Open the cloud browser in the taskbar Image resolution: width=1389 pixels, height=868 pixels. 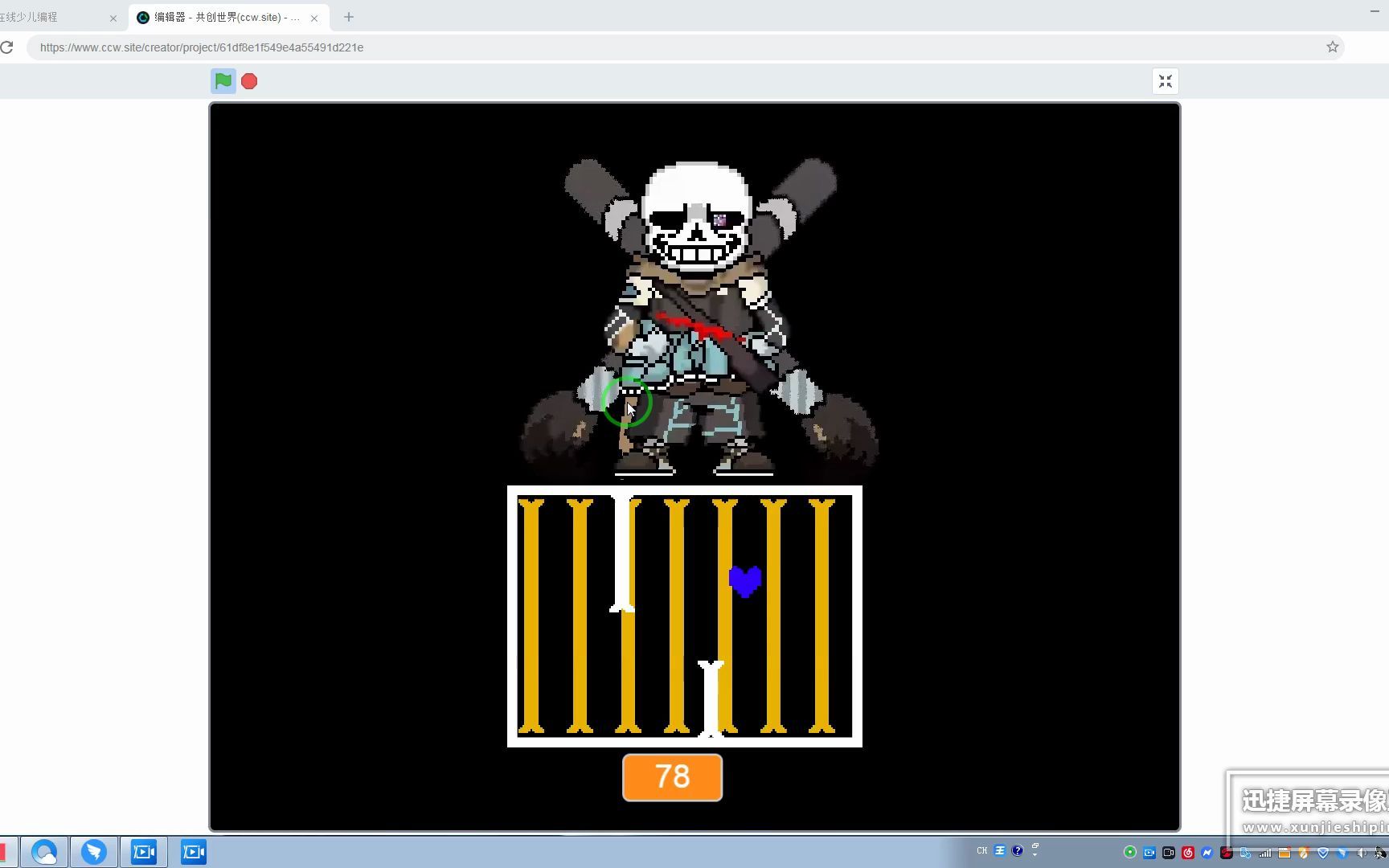(x=44, y=852)
